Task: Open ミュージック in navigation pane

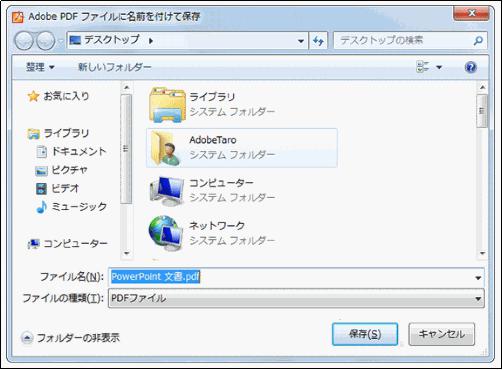Action: click(79, 207)
